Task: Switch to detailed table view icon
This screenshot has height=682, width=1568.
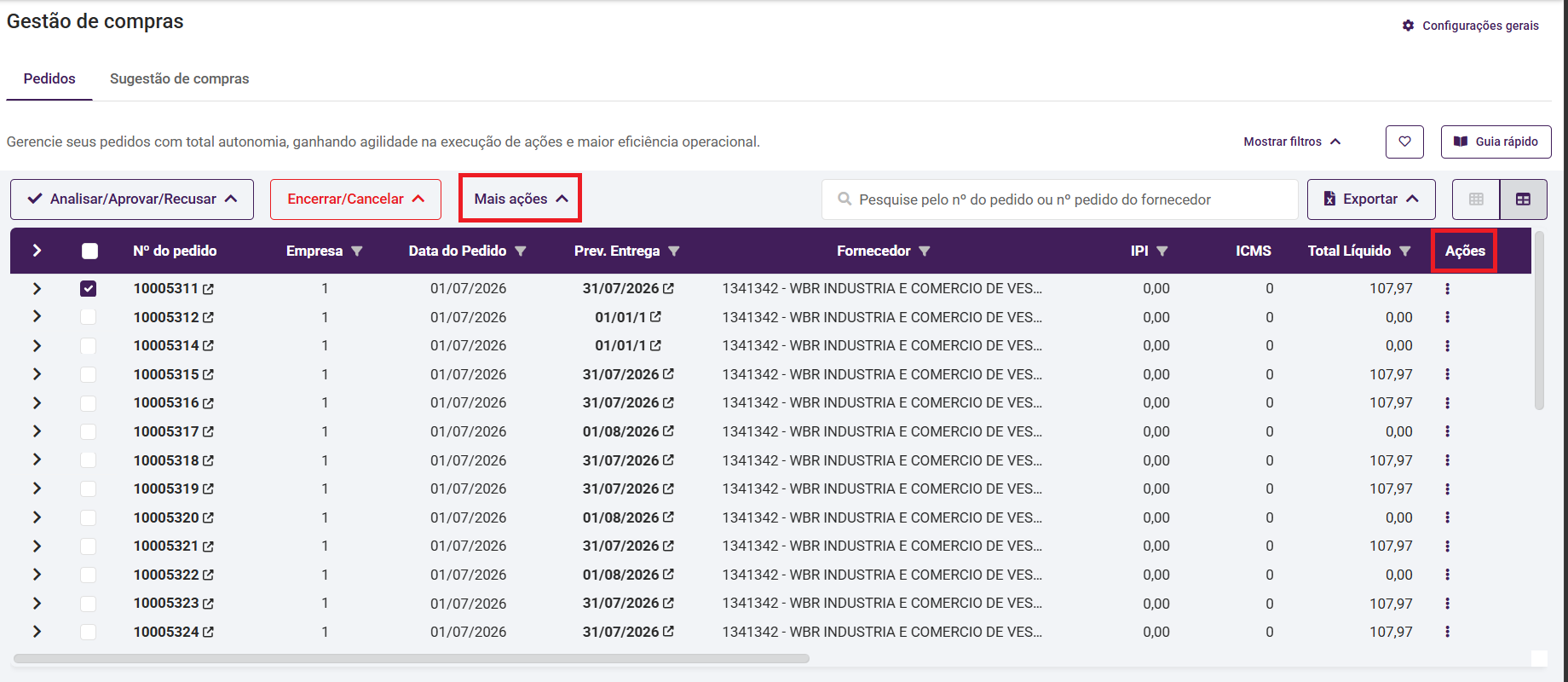Action: click(1523, 199)
